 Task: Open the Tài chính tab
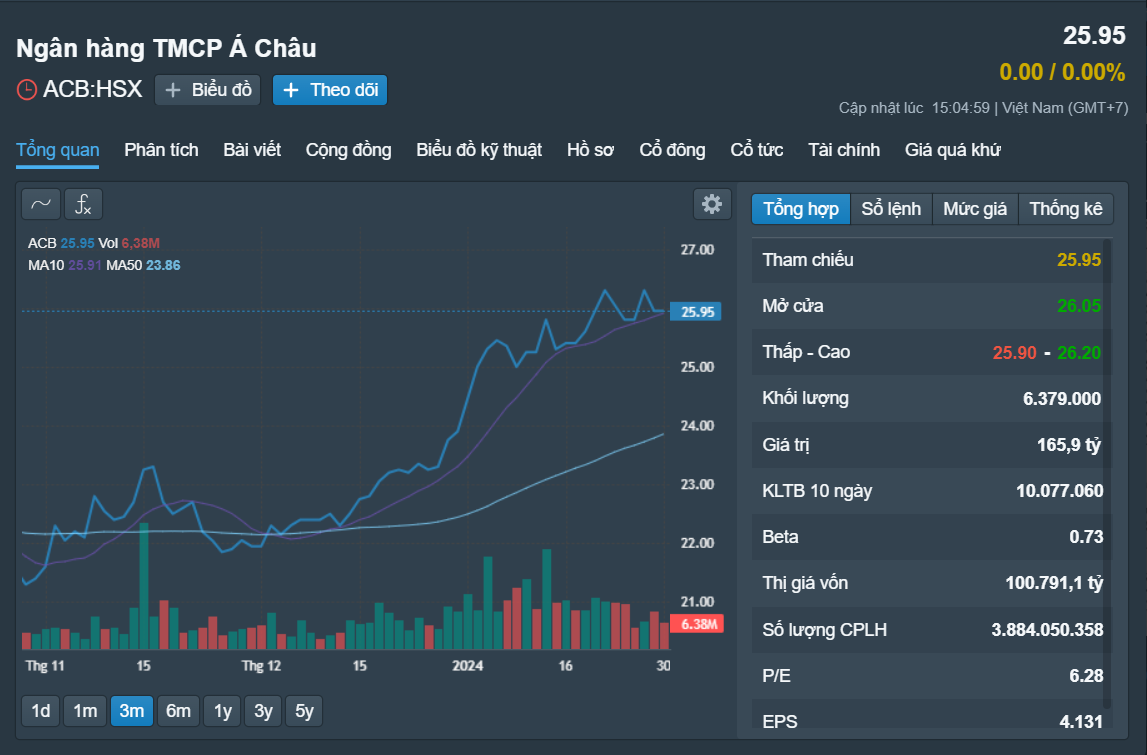point(843,150)
